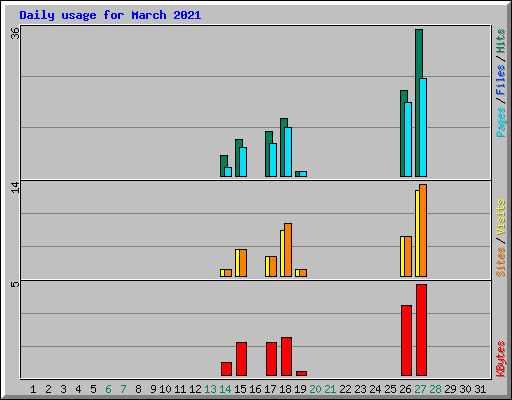Select the tiny red KBytes bar for day 19
This screenshot has height=400, width=512.
(x=301, y=373)
